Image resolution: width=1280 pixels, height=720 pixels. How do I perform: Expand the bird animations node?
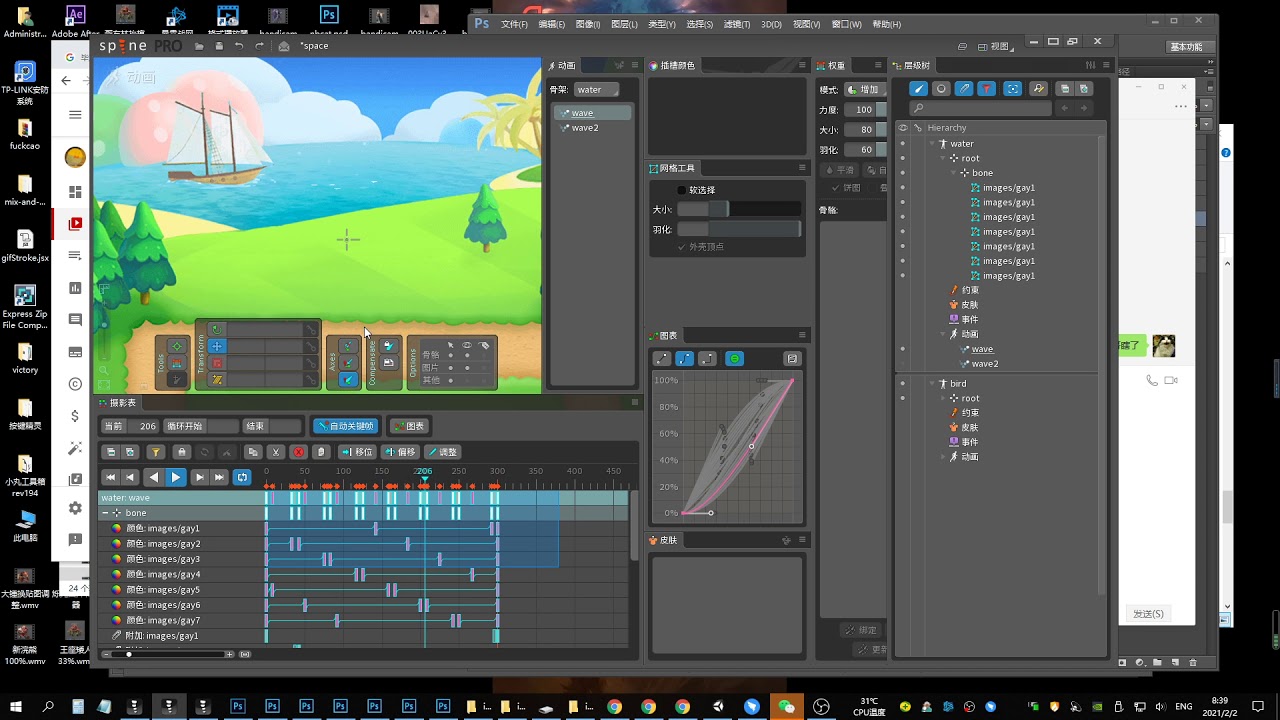[x=943, y=457]
